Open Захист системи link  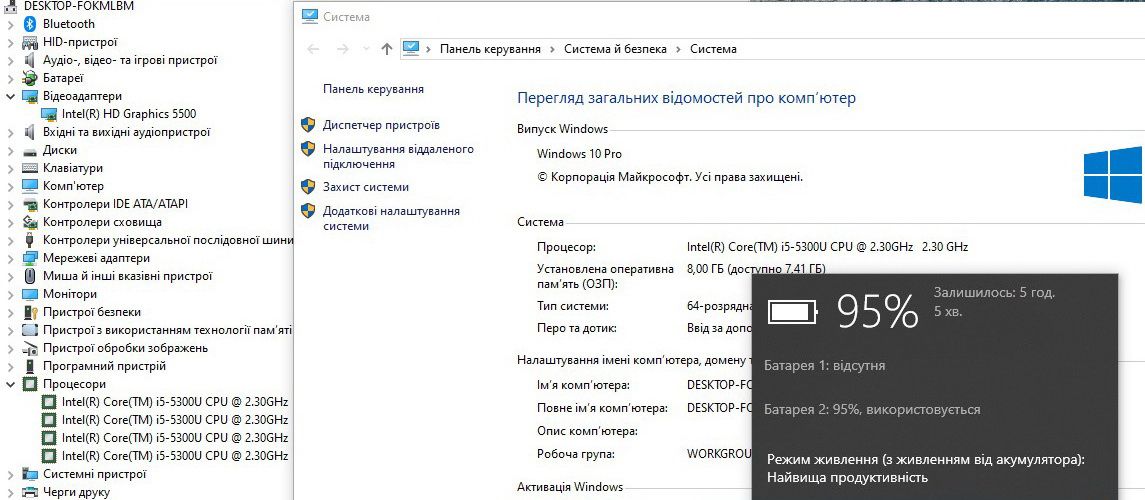(366, 187)
